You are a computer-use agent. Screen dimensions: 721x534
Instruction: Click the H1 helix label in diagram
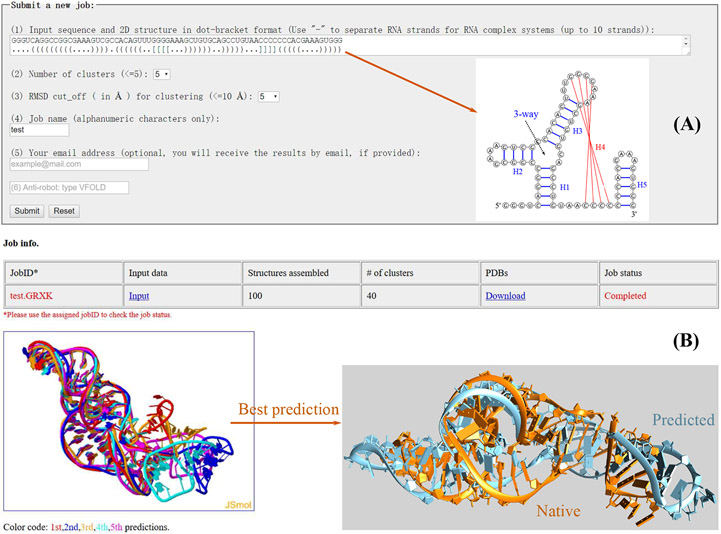(x=565, y=187)
